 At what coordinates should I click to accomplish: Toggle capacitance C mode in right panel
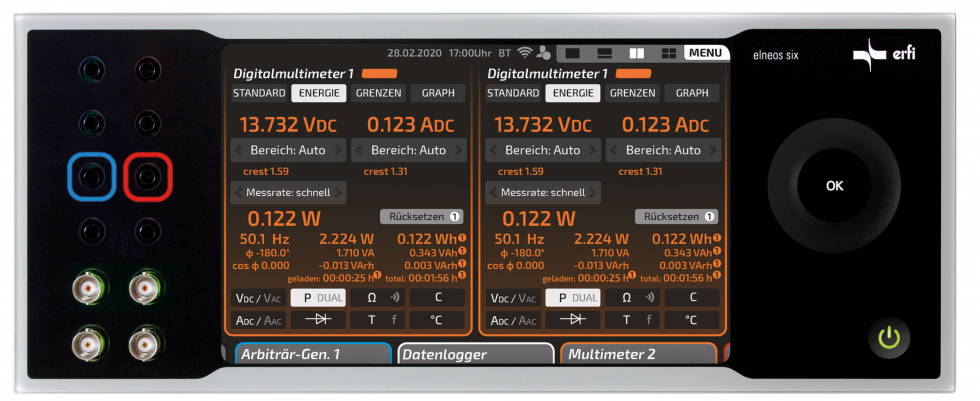[x=691, y=298]
